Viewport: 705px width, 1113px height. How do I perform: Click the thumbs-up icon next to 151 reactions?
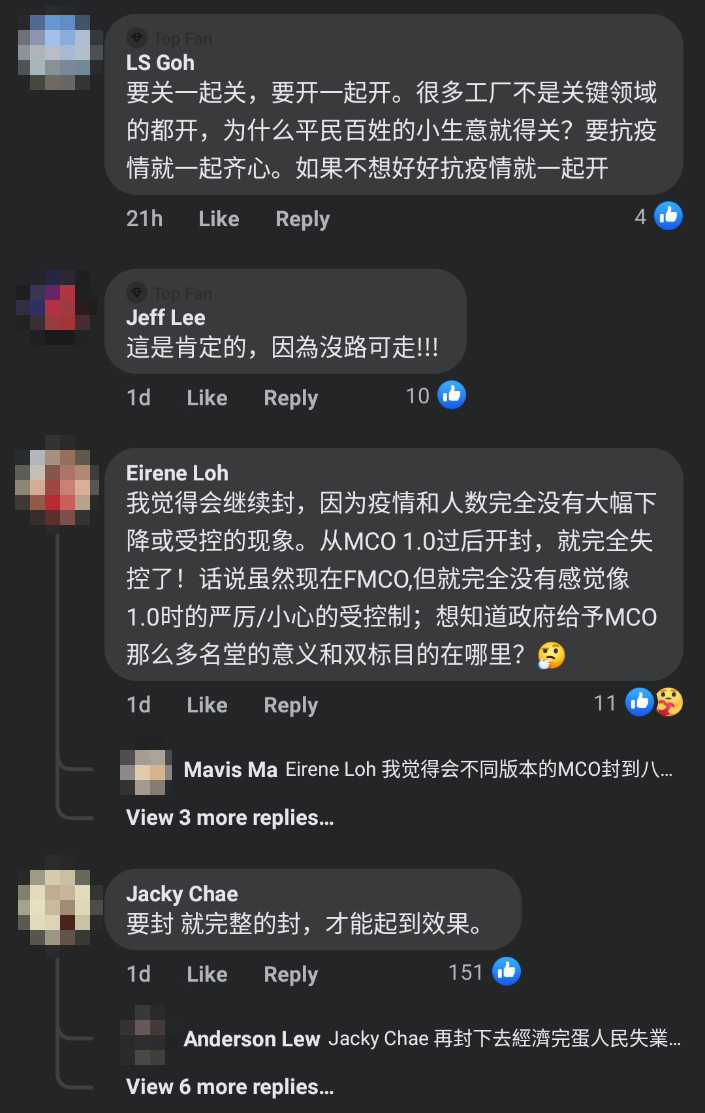coord(506,971)
